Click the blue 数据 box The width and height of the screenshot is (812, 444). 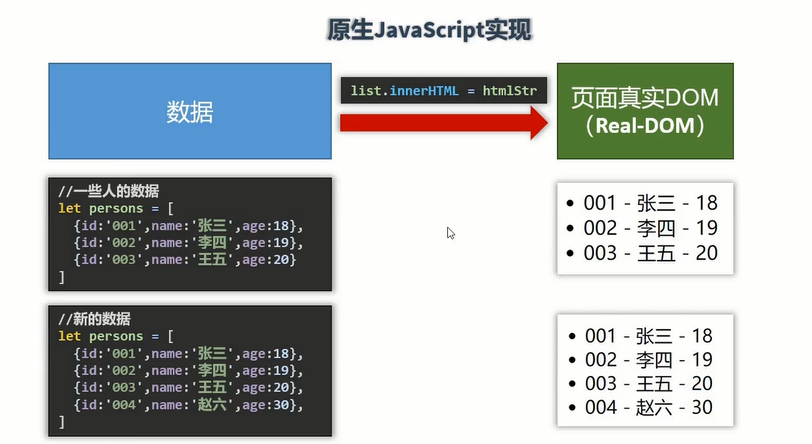pos(190,111)
